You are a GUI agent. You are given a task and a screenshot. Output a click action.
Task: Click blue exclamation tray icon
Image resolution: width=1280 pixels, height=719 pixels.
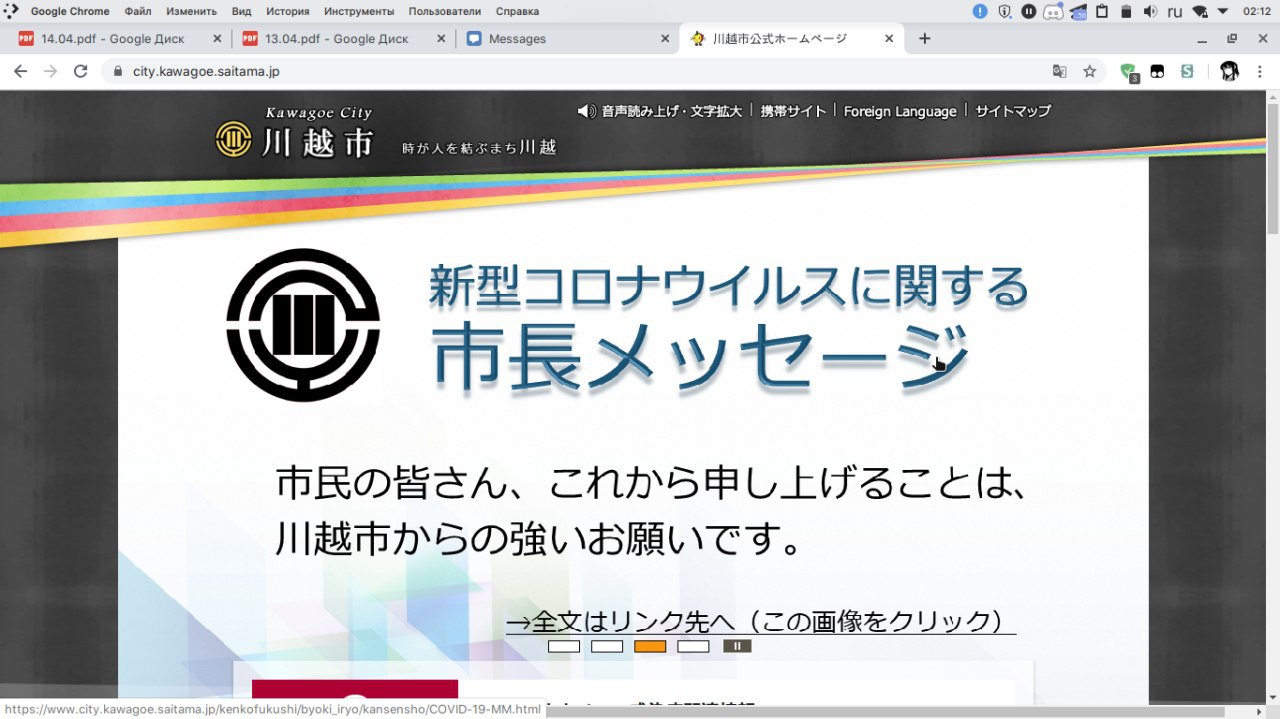point(980,12)
